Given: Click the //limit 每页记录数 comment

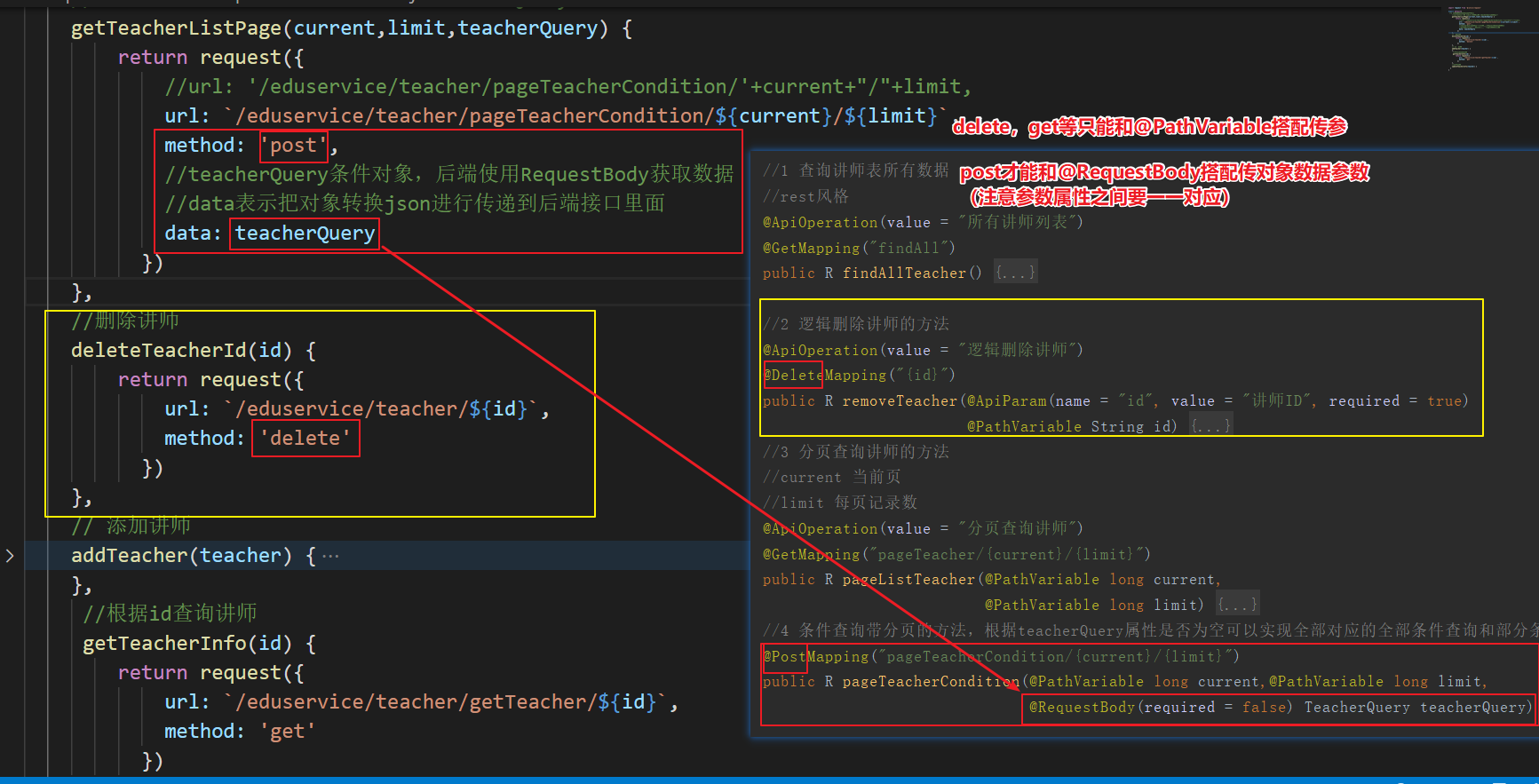Looking at the screenshot, I should [840, 503].
